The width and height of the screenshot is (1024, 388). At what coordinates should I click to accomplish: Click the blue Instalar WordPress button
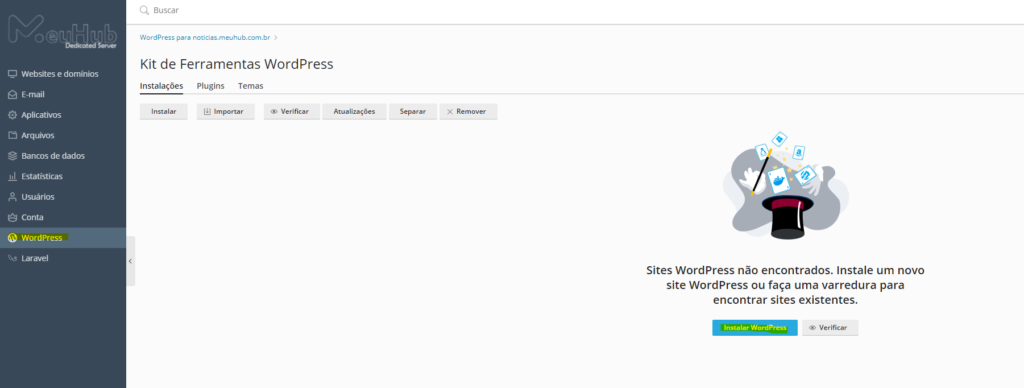point(754,328)
